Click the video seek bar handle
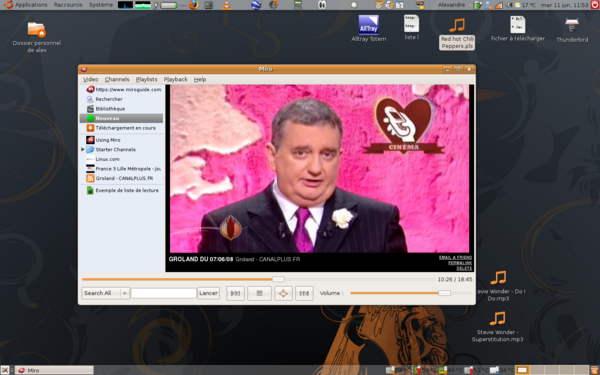 [278, 279]
